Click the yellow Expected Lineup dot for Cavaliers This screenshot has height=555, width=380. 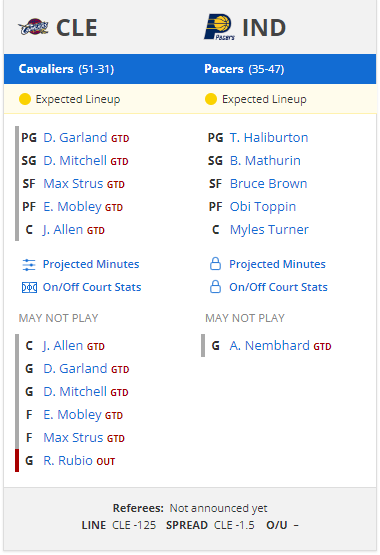click(25, 99)
